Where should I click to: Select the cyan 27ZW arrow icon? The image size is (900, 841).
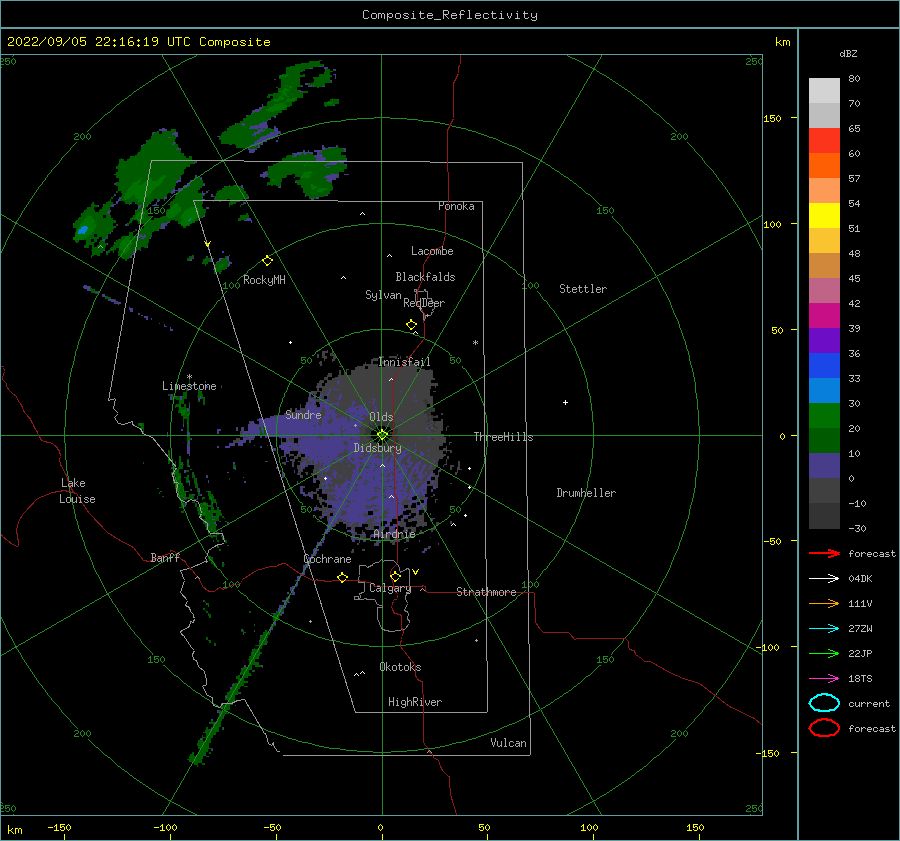coord(824,629)
